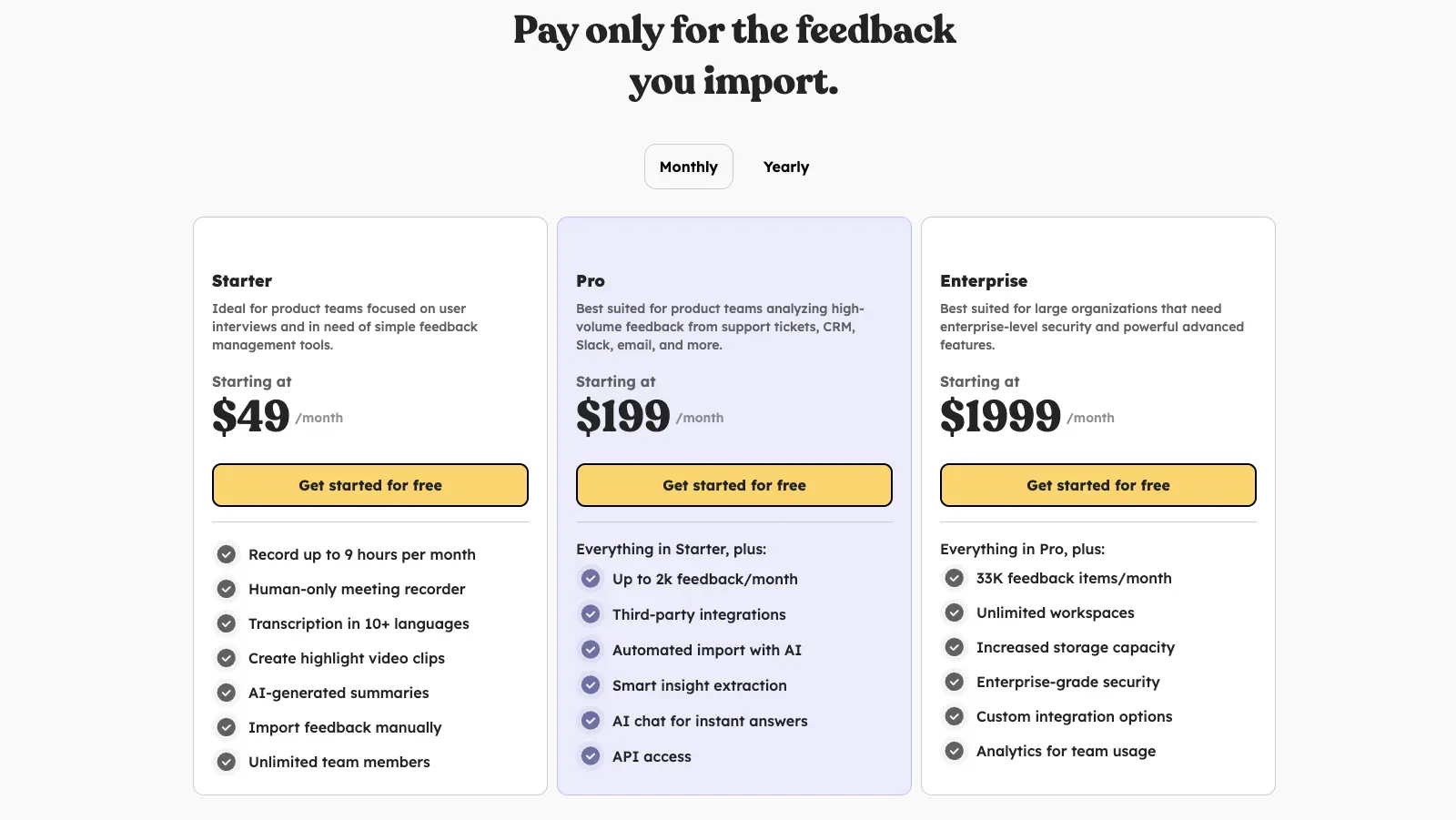Click the $199 Pro price
This screenshot has width=1456, height=820.
tap(623, 416)
